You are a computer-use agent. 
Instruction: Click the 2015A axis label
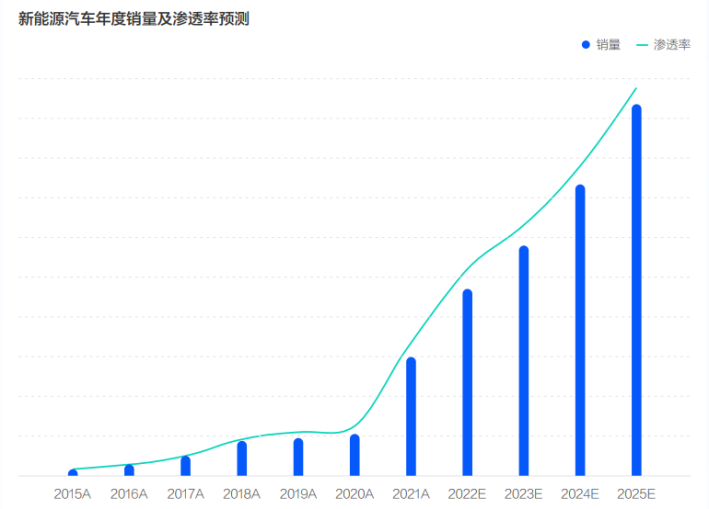pos(72,494)
